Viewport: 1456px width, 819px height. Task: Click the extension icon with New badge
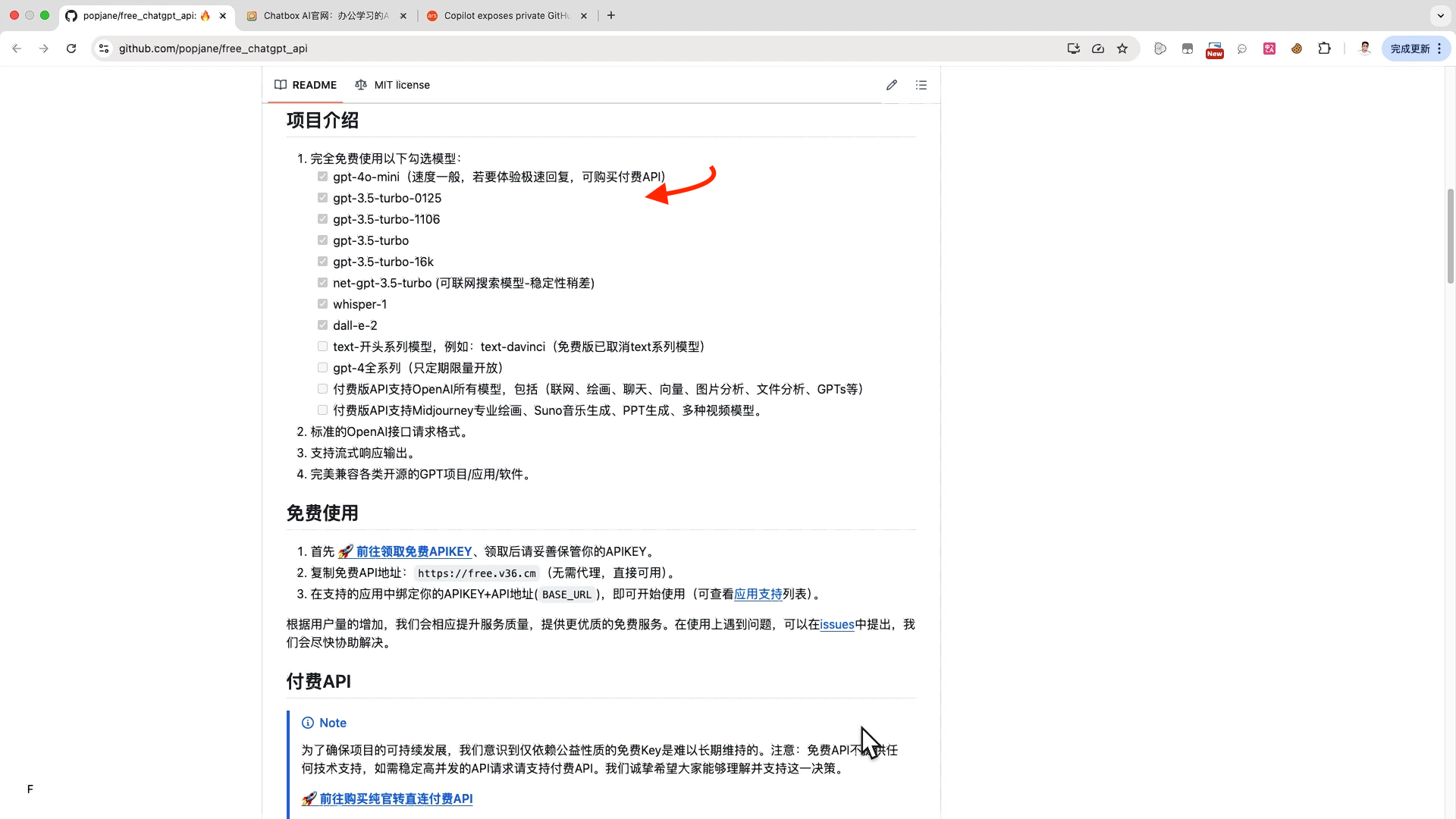tap(1215, 49)
